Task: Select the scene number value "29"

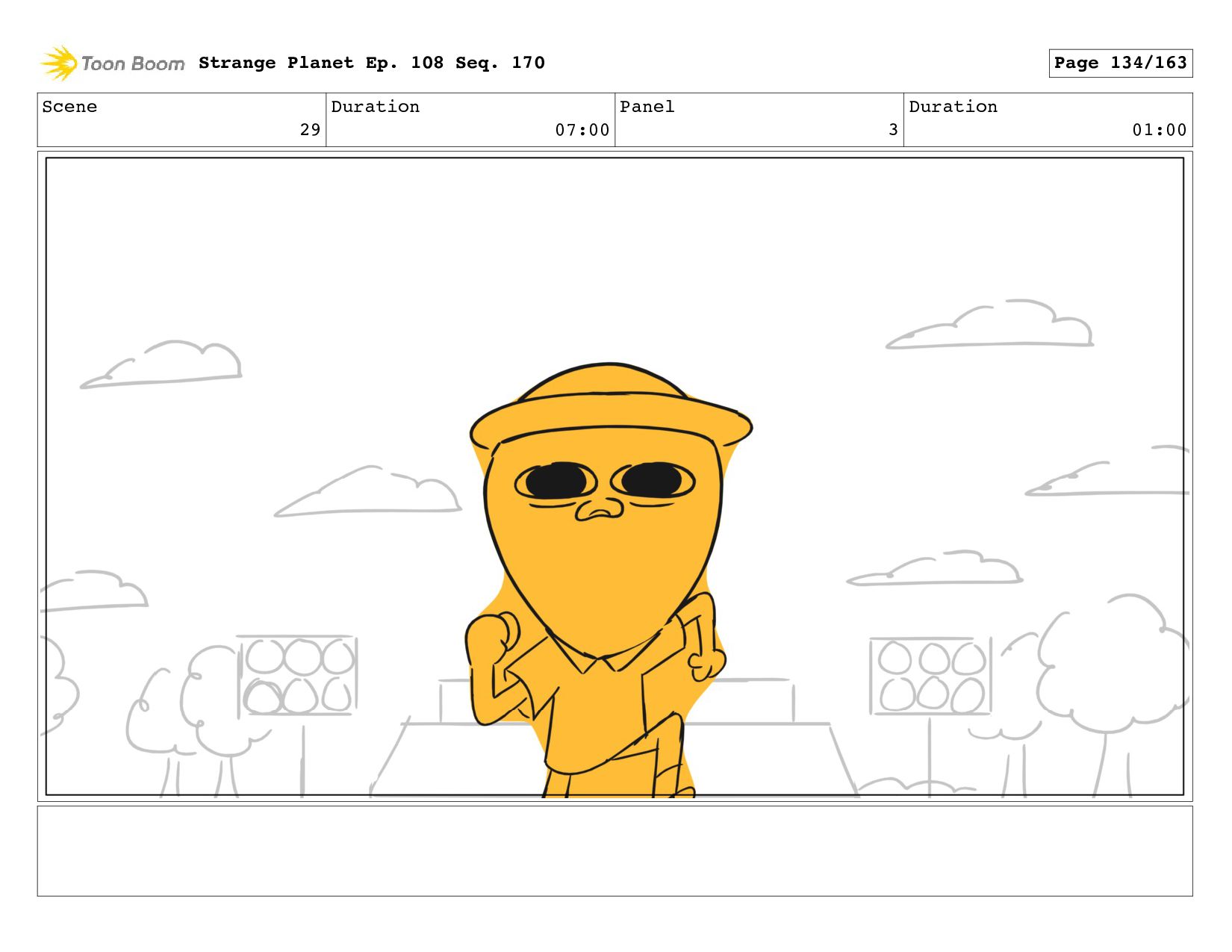Action: click(310, 130)
